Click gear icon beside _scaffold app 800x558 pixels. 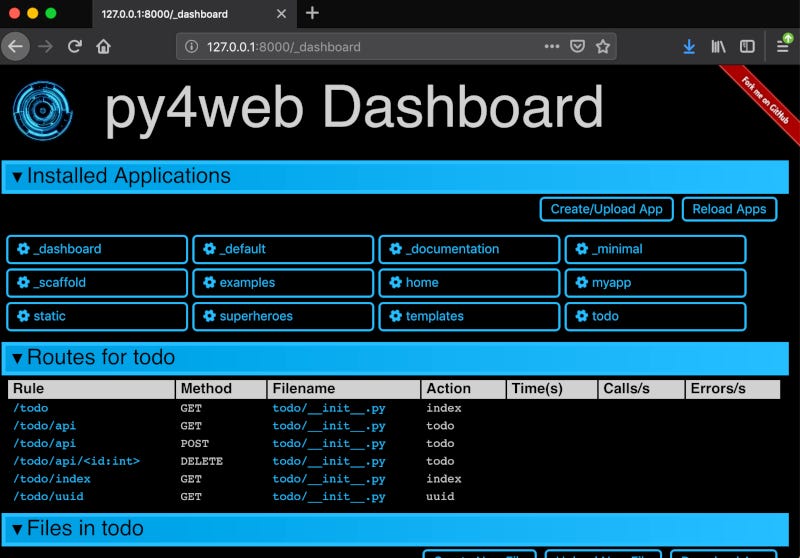(x=23, y=283)
